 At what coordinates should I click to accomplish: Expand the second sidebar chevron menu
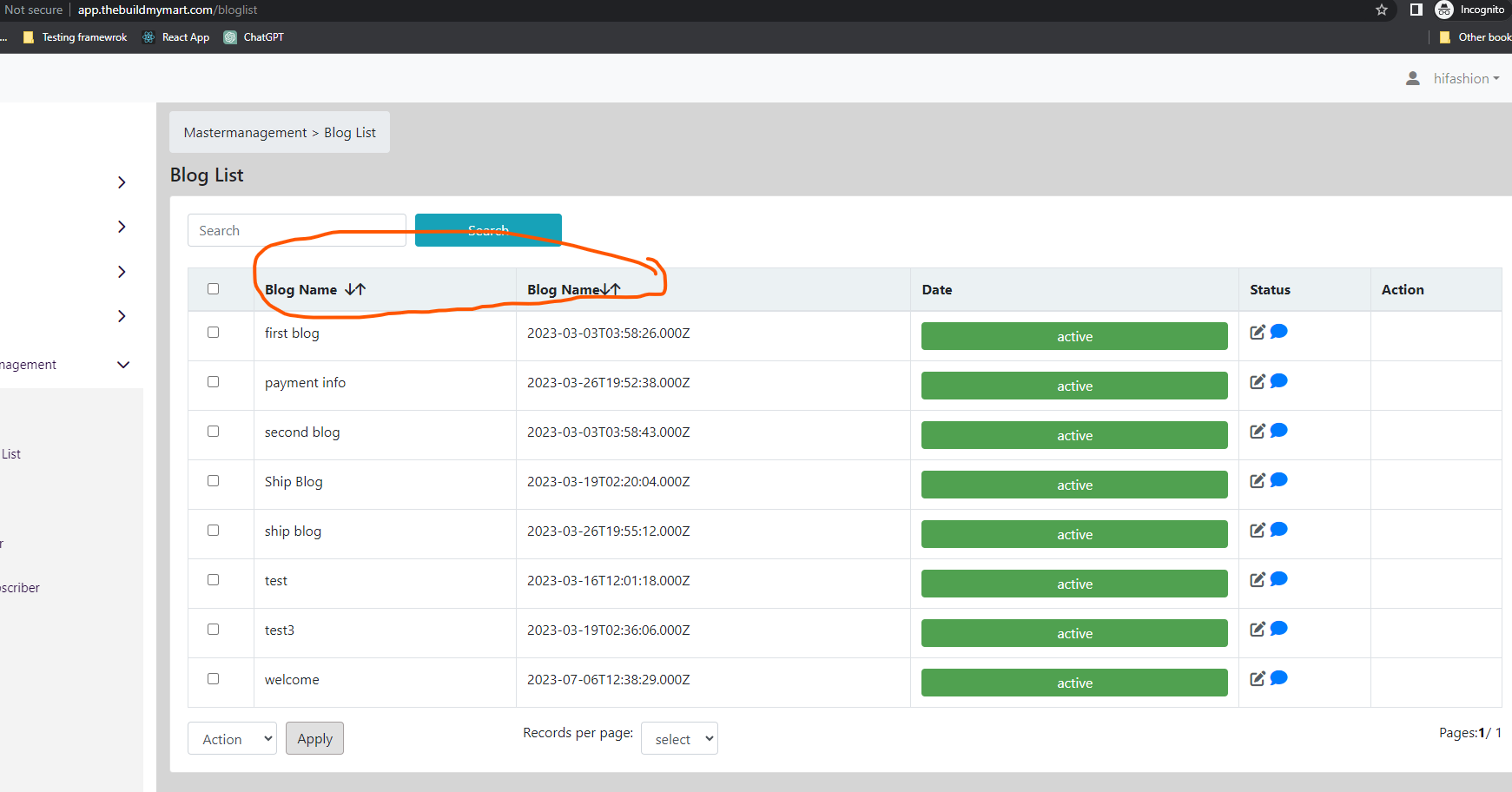click(x=122, y=227)
